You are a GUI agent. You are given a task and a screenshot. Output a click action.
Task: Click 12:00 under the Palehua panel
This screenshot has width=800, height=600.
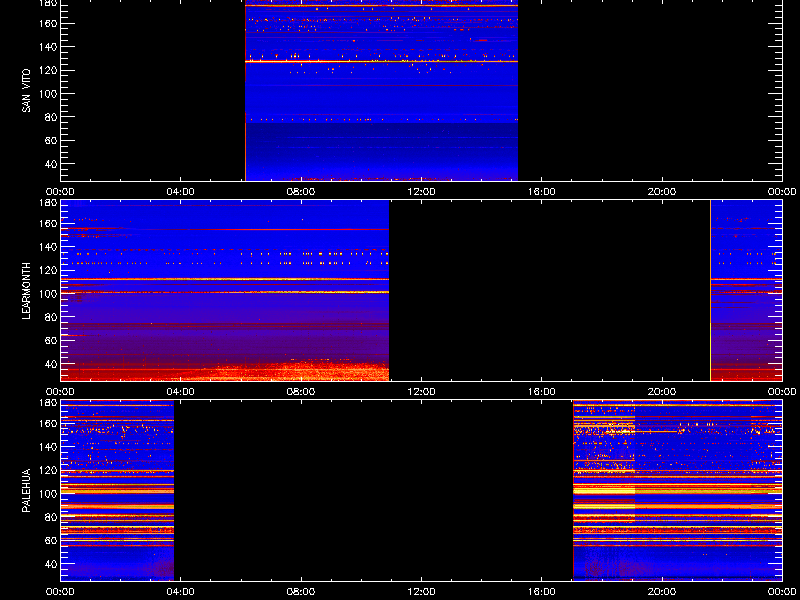point(421,592)
